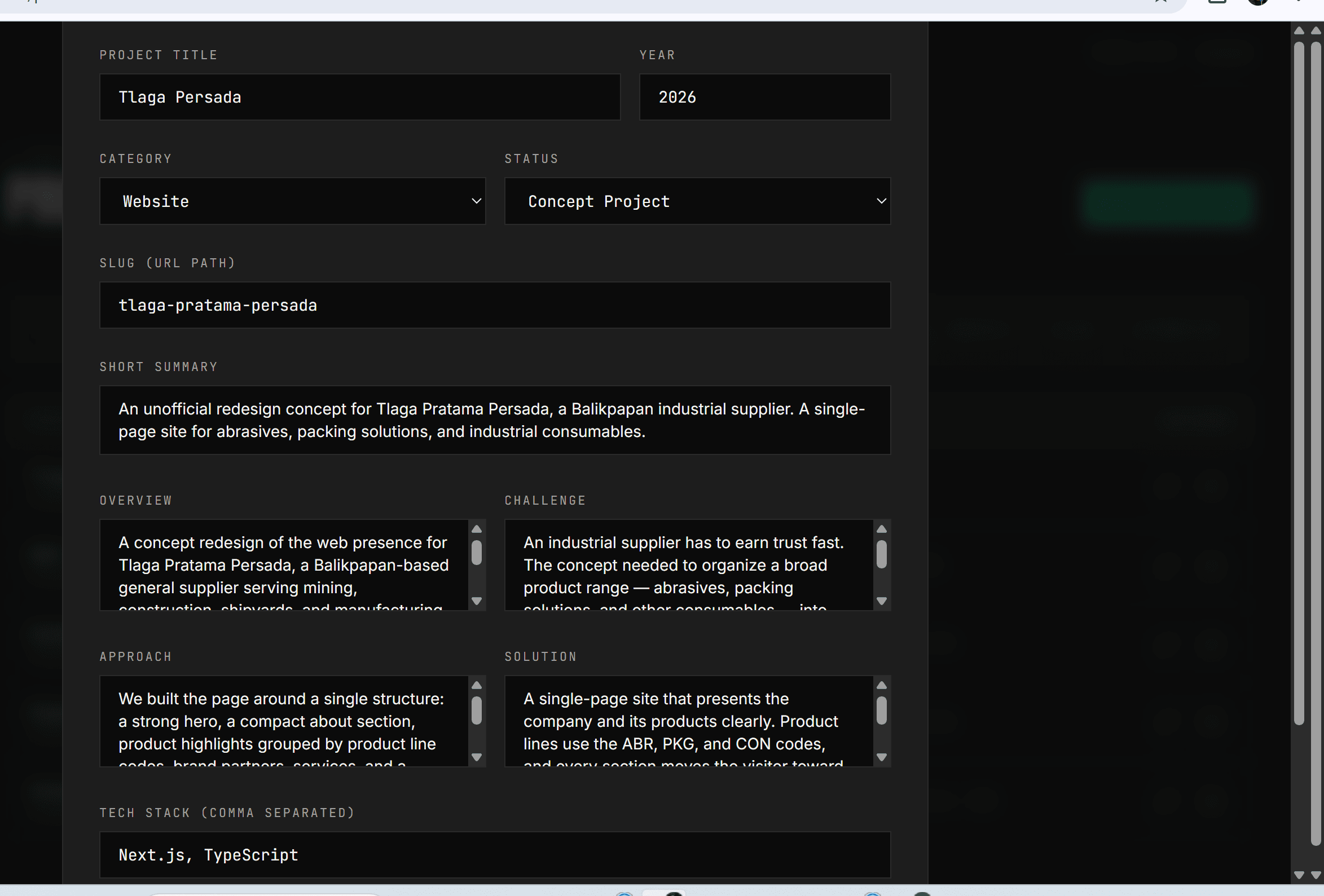The image size is (1324, 896).
Task: Click the "YEAR" field label
Action: [x=657, y=55]
